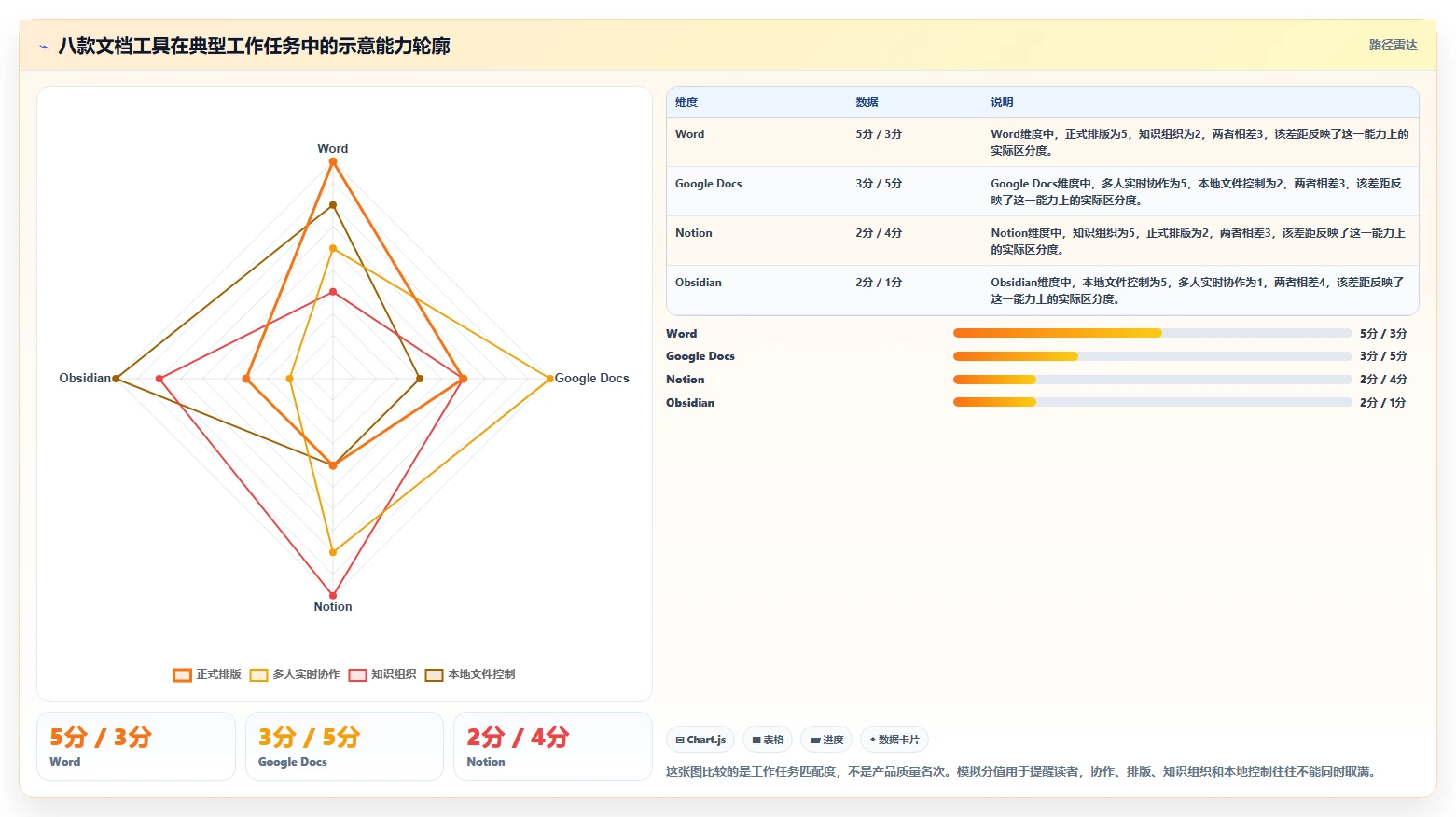This screenshot has width=1456, height=817.
Task: Select the 维度 column header
Action: pyautogui.click(x=686, y=103)
